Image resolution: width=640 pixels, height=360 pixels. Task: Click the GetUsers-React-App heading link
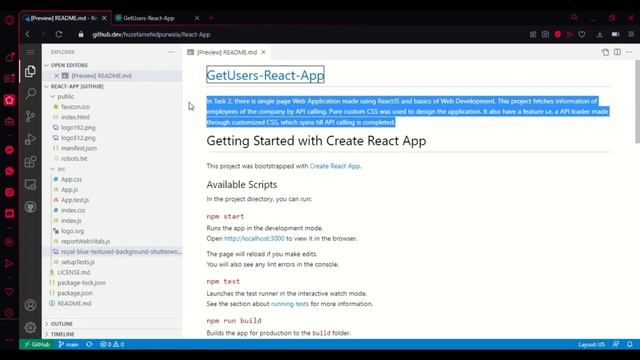265,75
